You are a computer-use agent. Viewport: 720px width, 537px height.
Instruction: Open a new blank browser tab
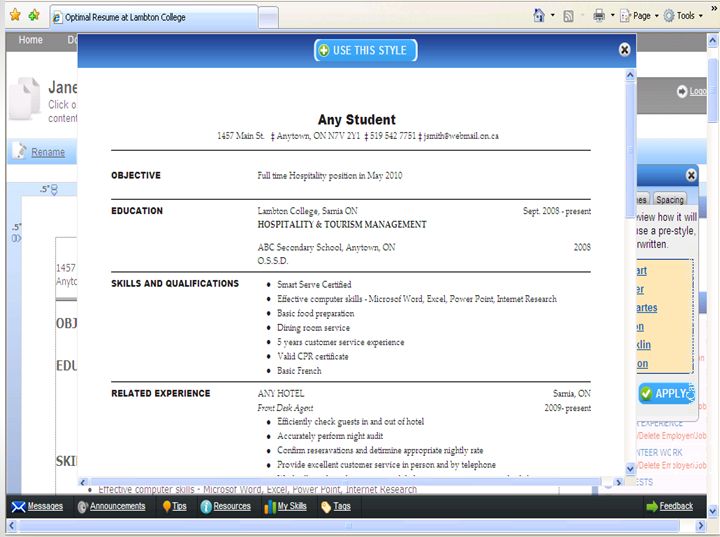coord(269,18)
